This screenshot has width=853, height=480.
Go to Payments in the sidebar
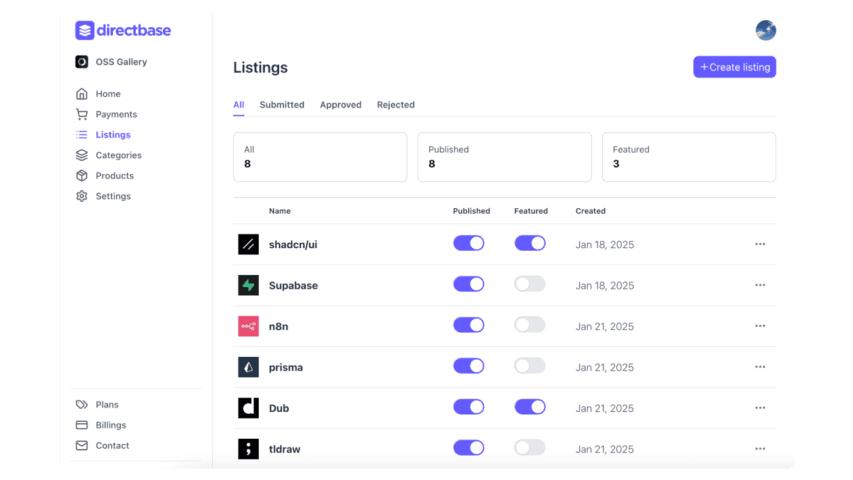click(x=116, y=114)
